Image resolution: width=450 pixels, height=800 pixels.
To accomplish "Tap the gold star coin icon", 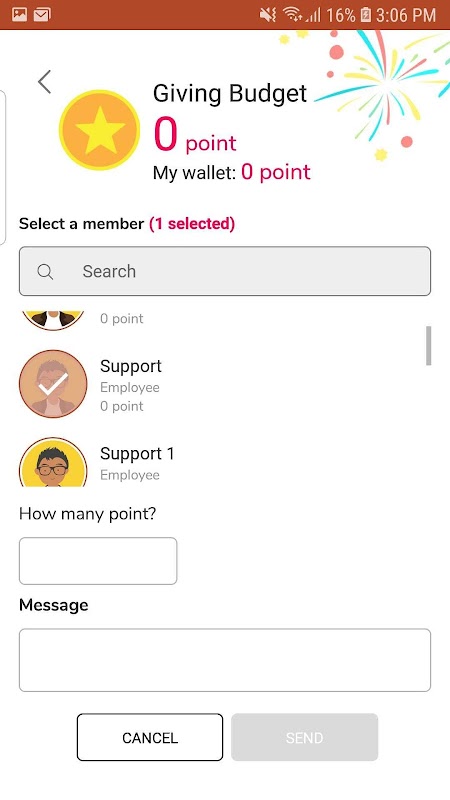I will point(99,130).
